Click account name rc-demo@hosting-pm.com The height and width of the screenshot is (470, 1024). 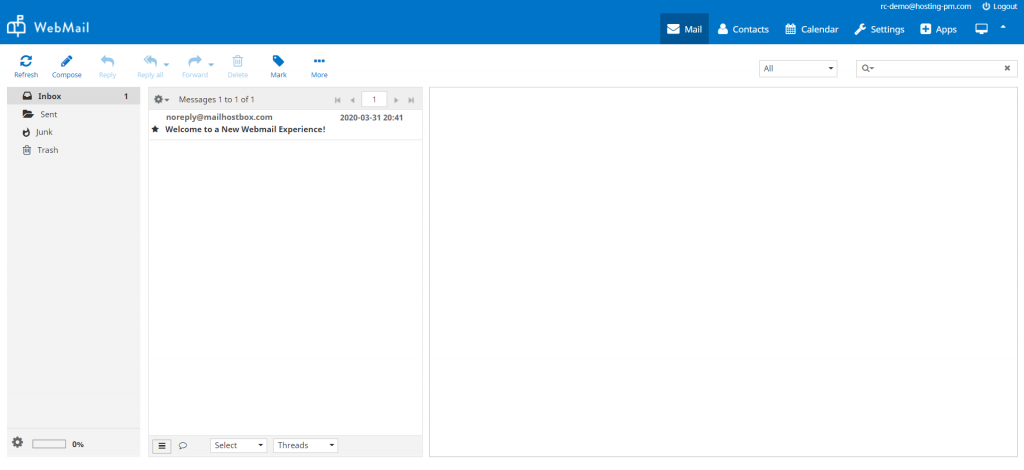[926, 6]
